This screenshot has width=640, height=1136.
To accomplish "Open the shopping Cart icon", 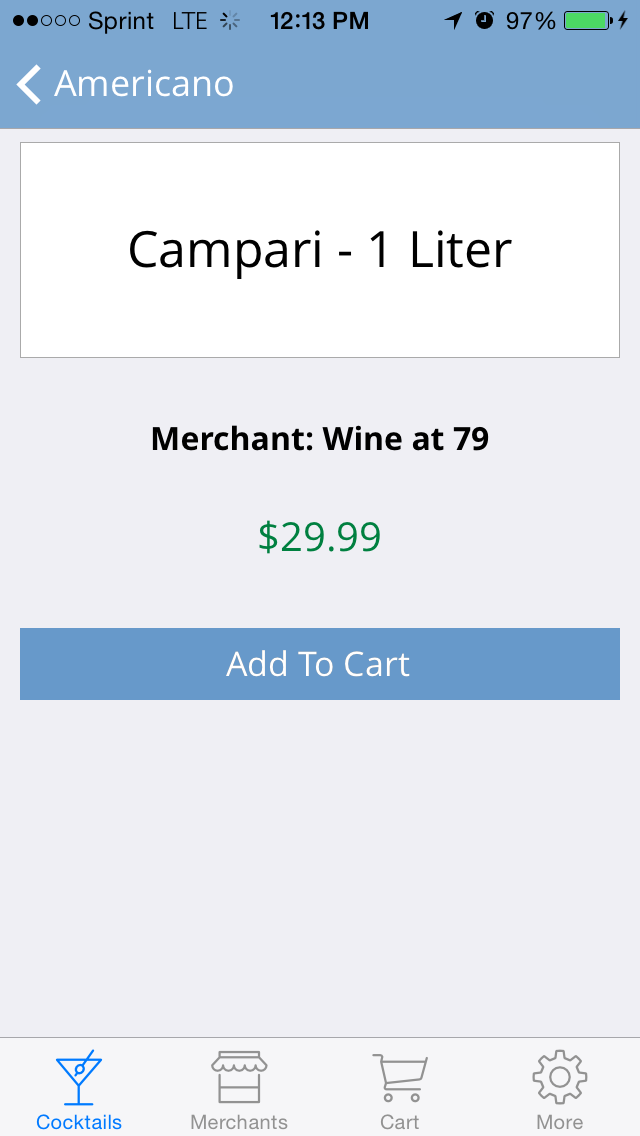I will [x=400, y=1077].
